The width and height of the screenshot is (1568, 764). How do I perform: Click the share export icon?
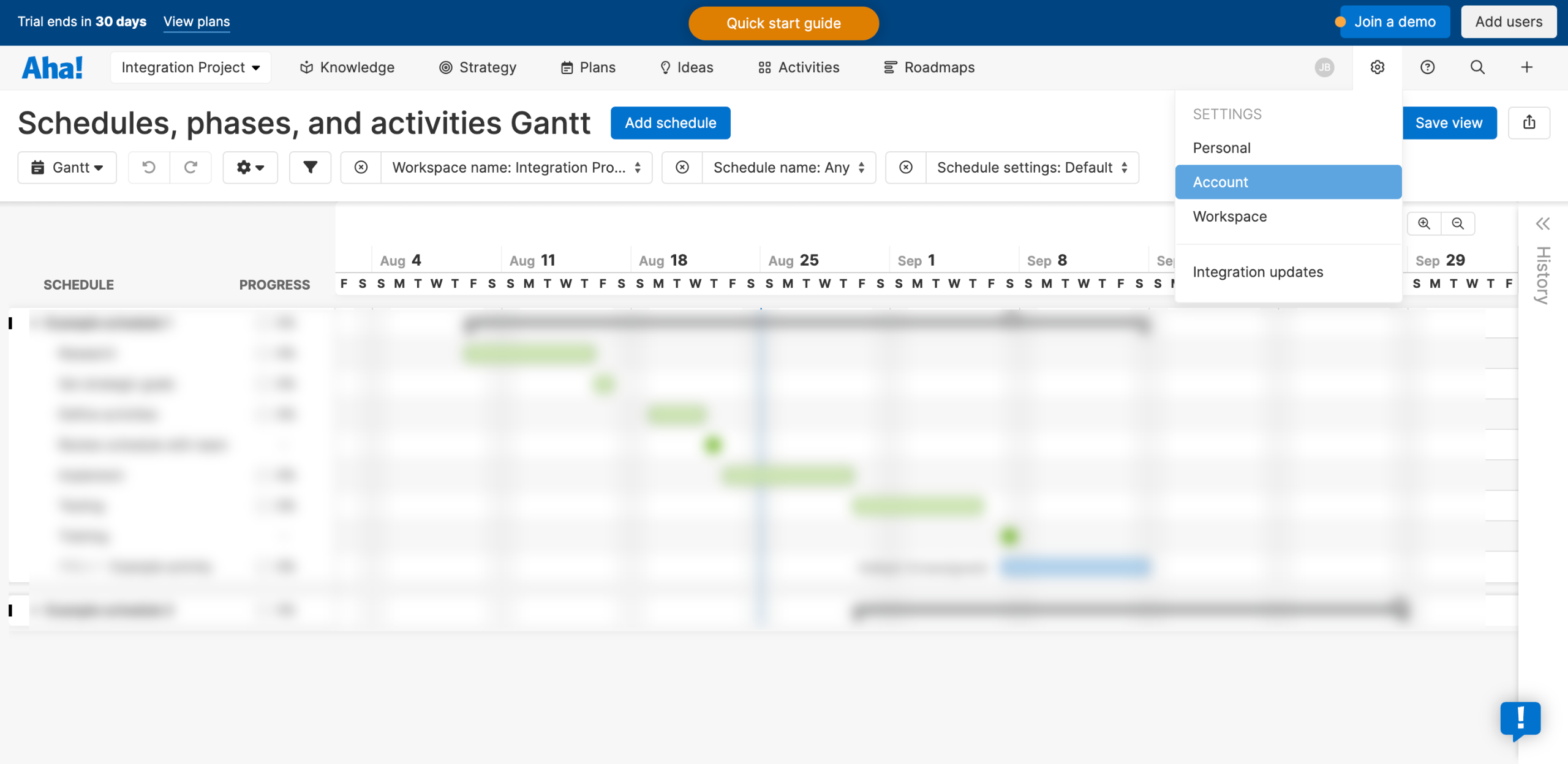(x=1529, y=122)
